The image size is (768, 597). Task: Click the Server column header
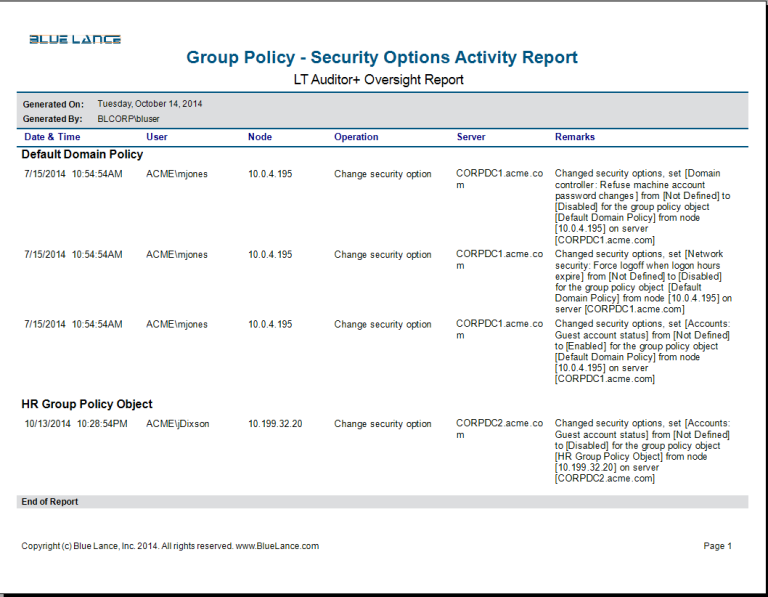(x=471, y=137)
